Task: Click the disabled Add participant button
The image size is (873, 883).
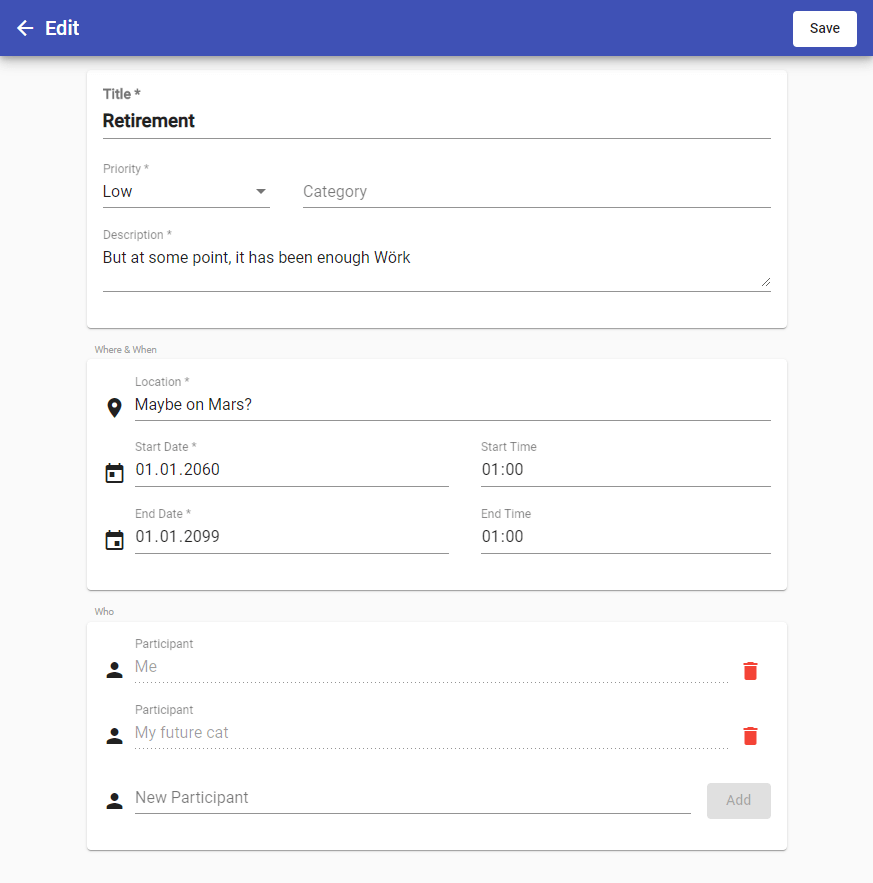Action: tap(738, 800)
